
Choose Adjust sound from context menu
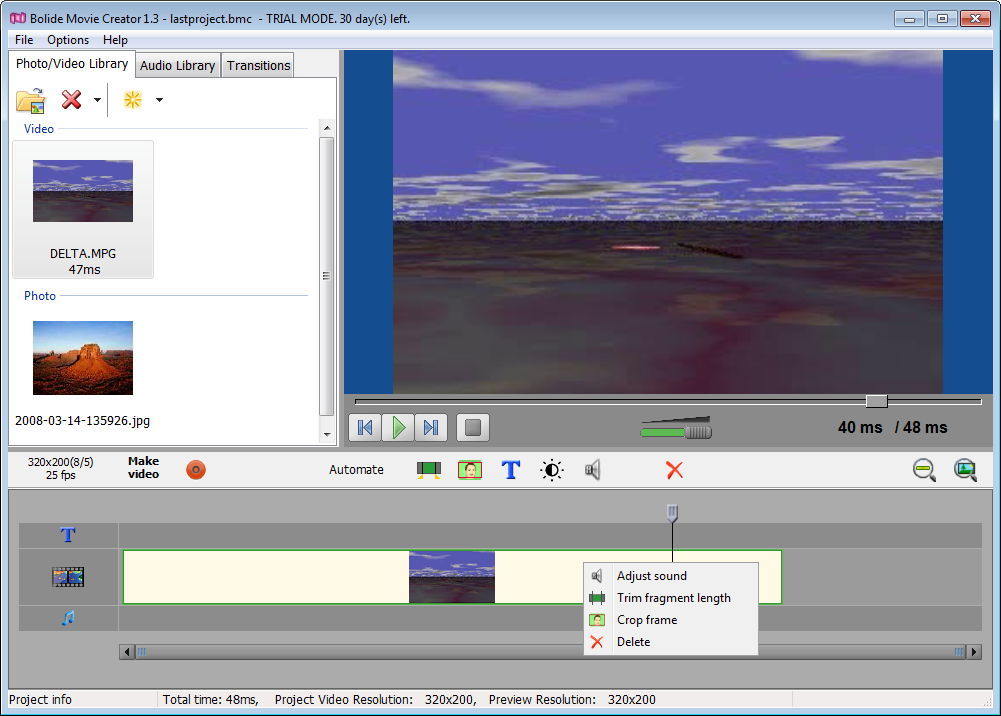click(x=671, y=576)
